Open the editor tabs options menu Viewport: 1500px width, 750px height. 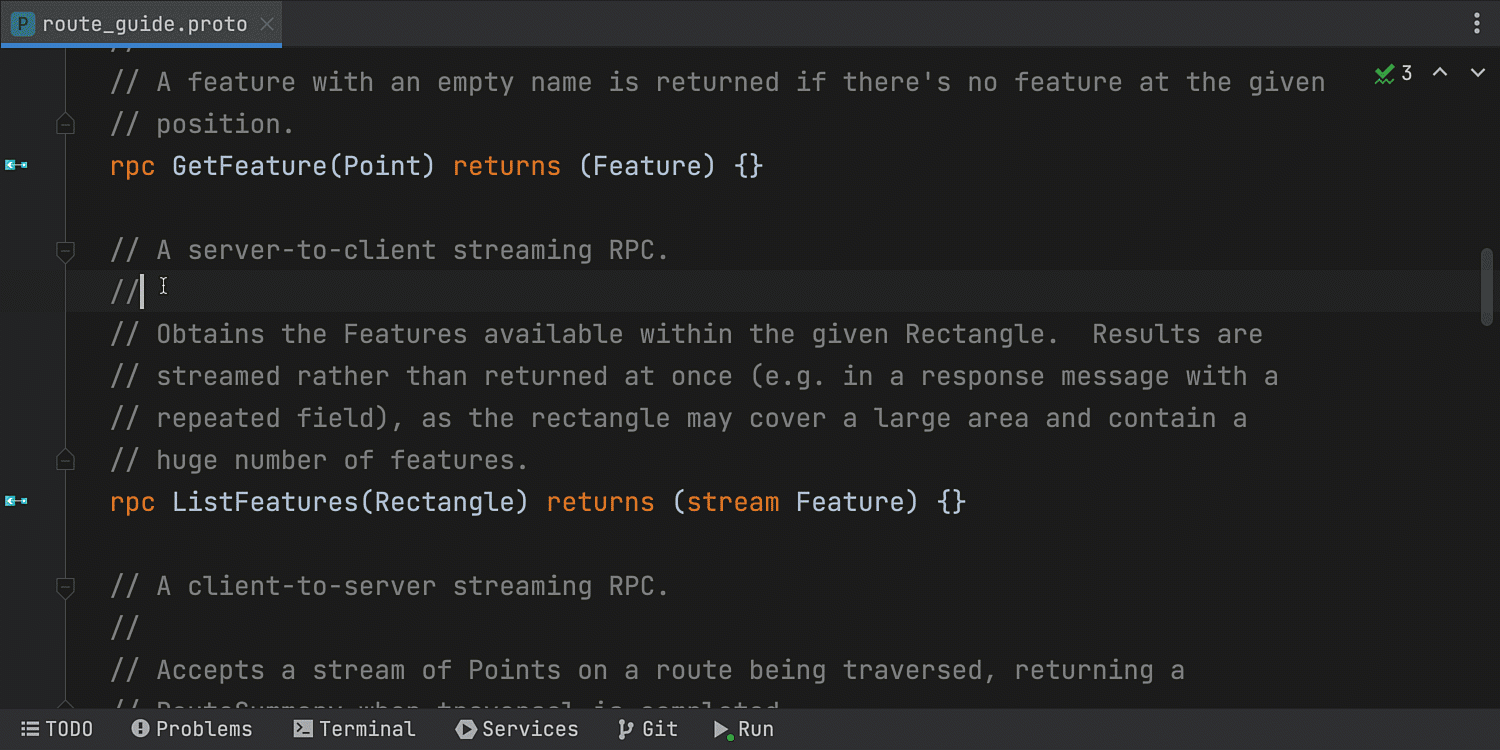pos(1477,23)
